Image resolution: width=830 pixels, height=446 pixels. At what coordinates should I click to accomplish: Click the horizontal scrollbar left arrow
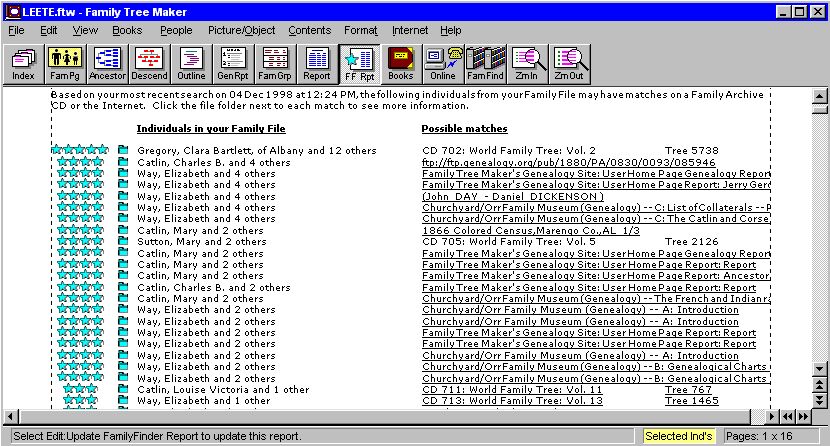point(10,416)
